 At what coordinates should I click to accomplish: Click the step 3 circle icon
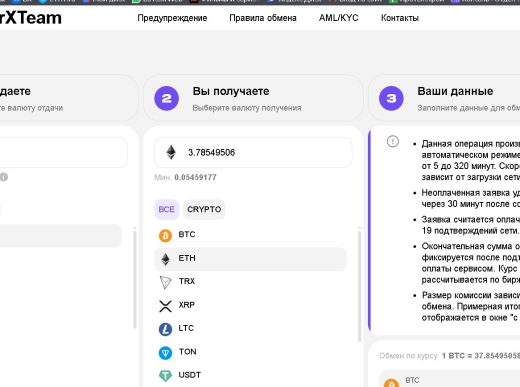pos(391,98)
